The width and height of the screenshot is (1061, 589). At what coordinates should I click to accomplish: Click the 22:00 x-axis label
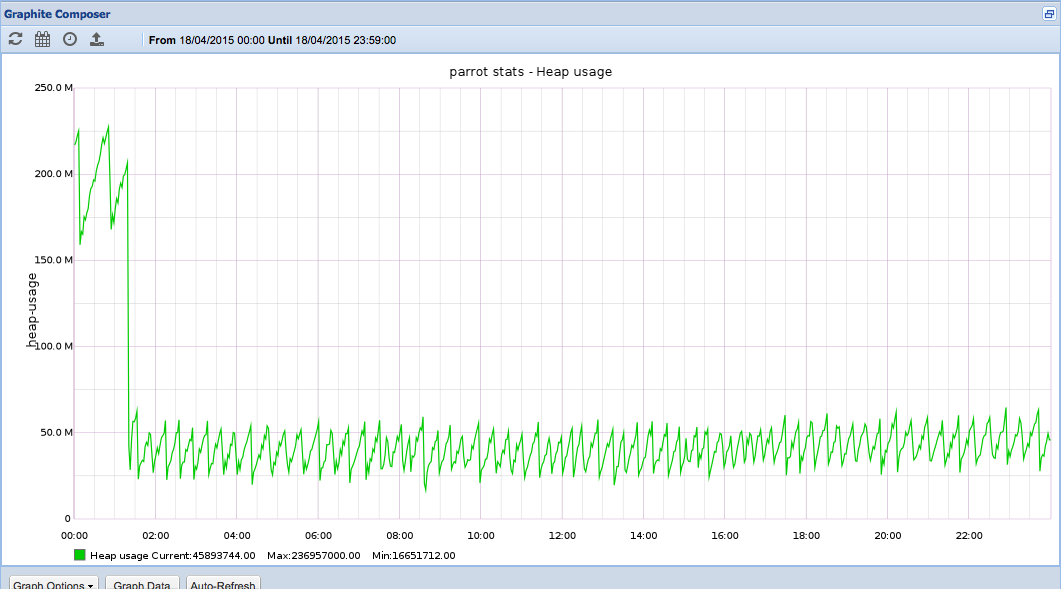tap(968, 535)
